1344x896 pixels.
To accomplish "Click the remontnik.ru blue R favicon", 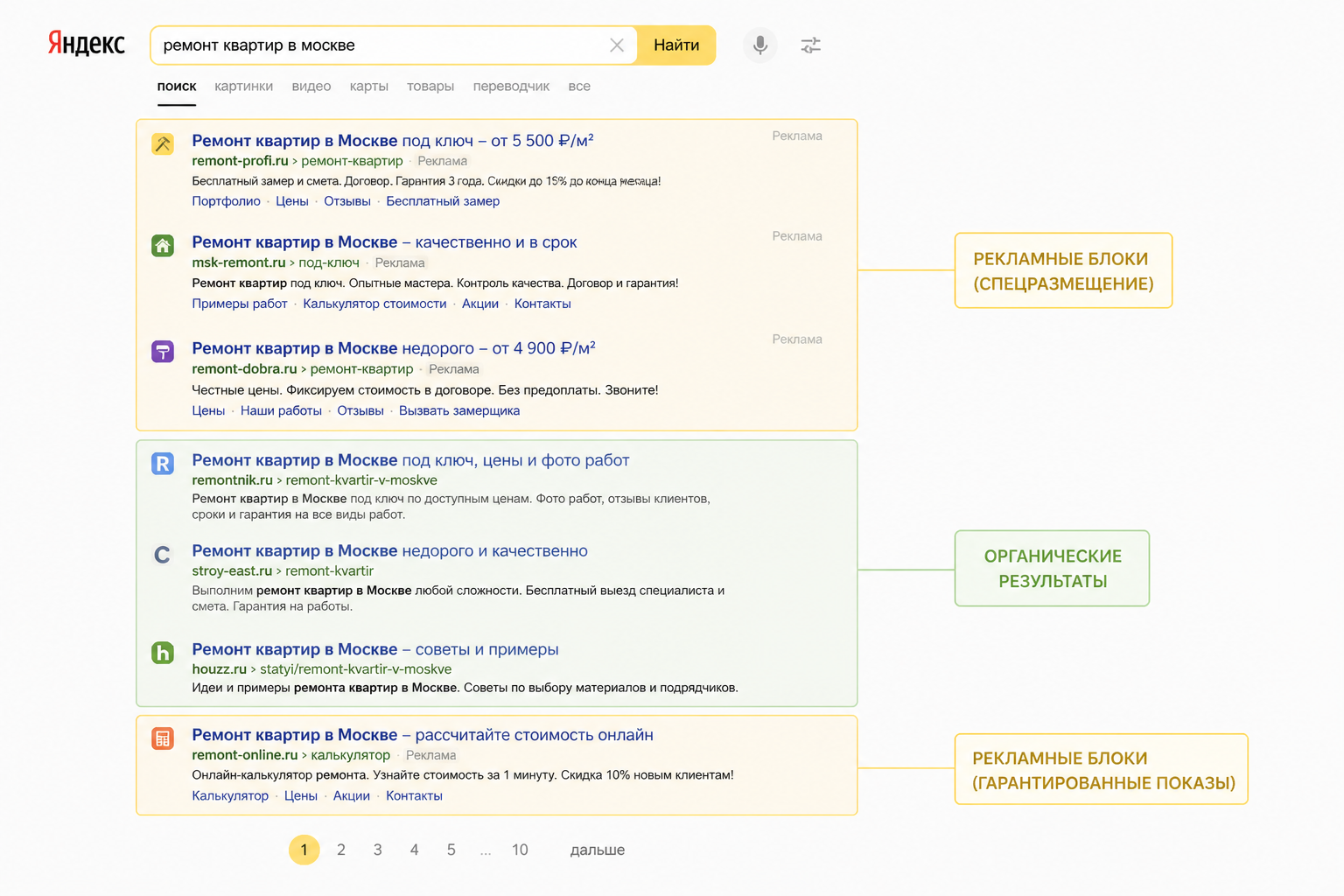I will pyautogui.click(x=163, y=464).
